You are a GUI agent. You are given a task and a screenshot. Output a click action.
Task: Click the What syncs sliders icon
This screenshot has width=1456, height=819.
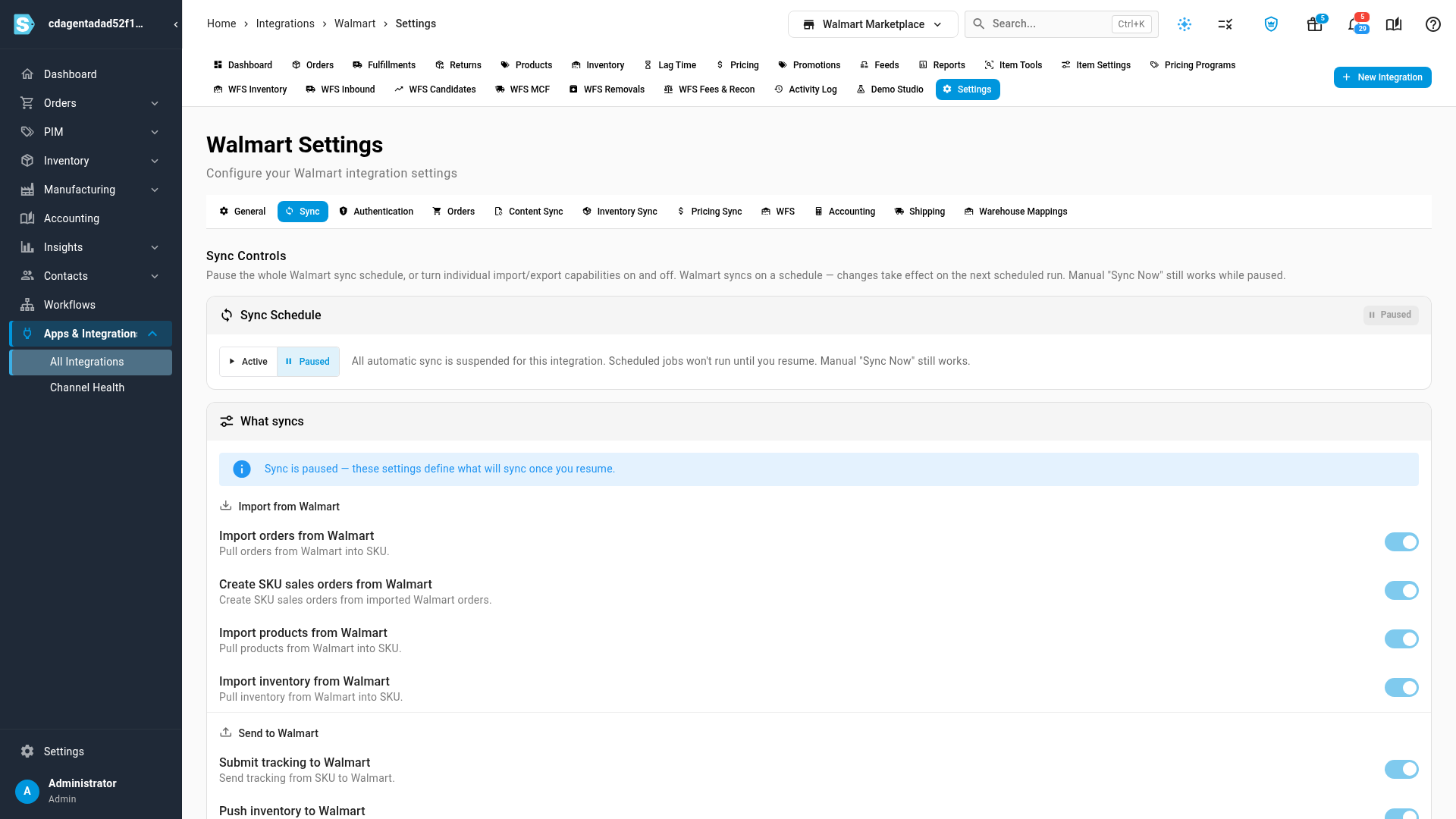(x=227, y=422)
